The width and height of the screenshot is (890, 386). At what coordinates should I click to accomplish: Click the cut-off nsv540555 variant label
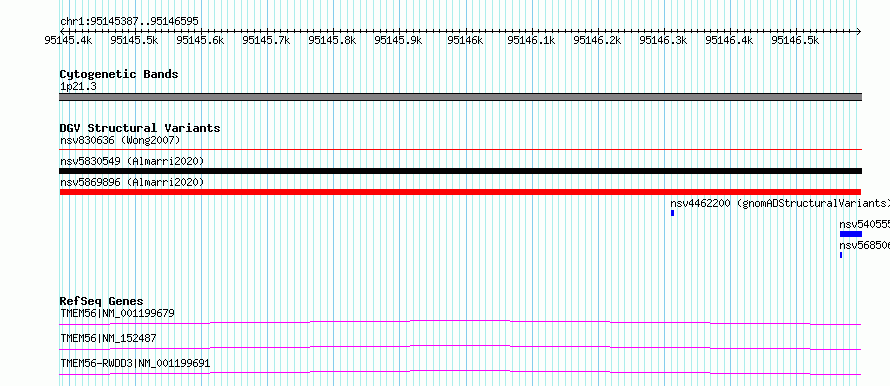click(864, 224)
